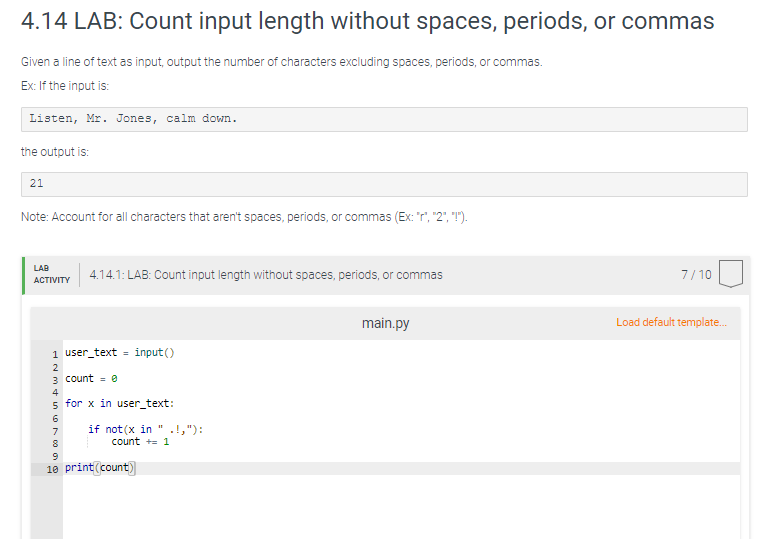
Task: Click the 4.14 LAB page heading
Action: [367, 21]
